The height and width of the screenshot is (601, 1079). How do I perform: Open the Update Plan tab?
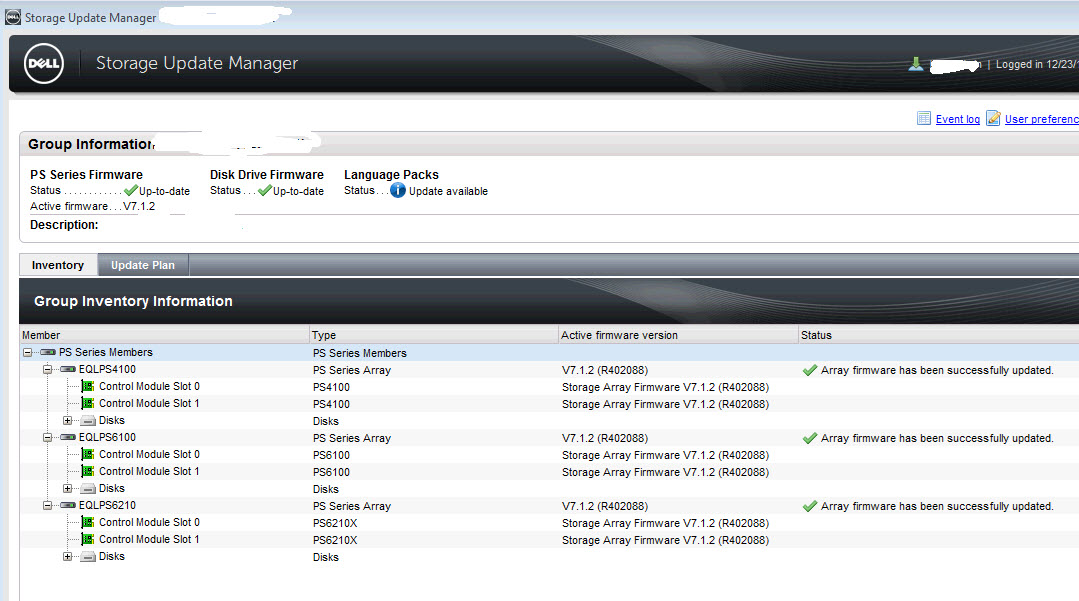point(143,265)
